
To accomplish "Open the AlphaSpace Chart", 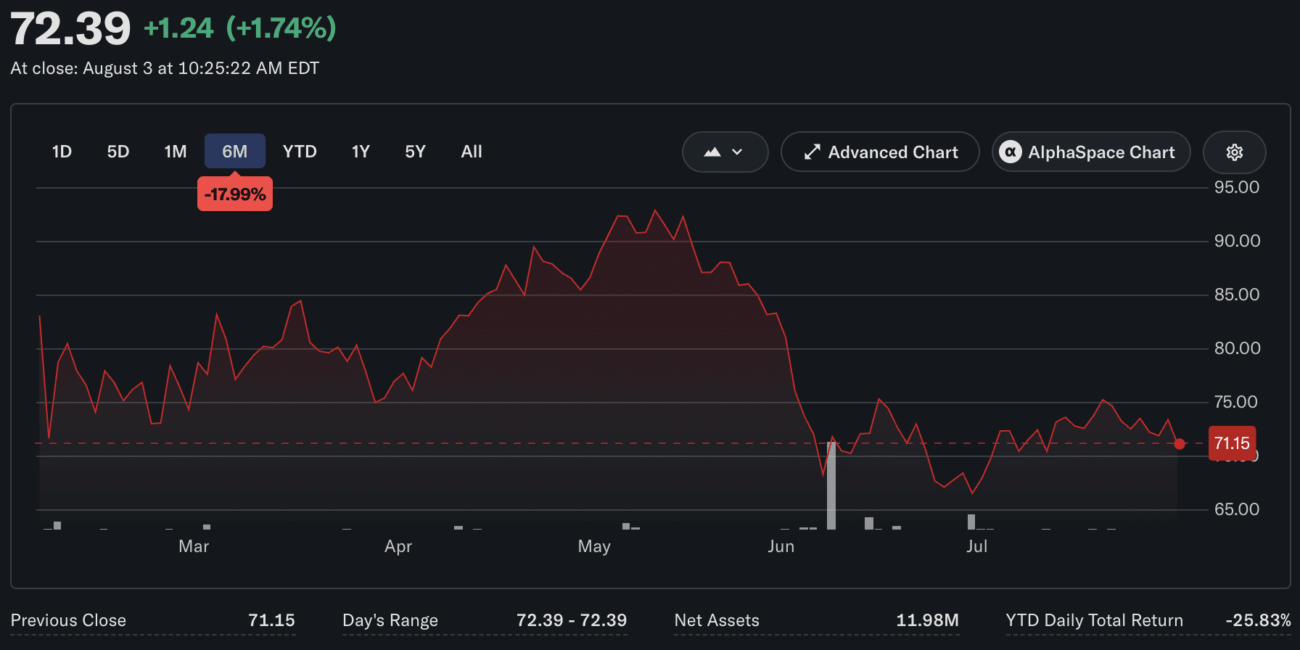I will 1091,152.
